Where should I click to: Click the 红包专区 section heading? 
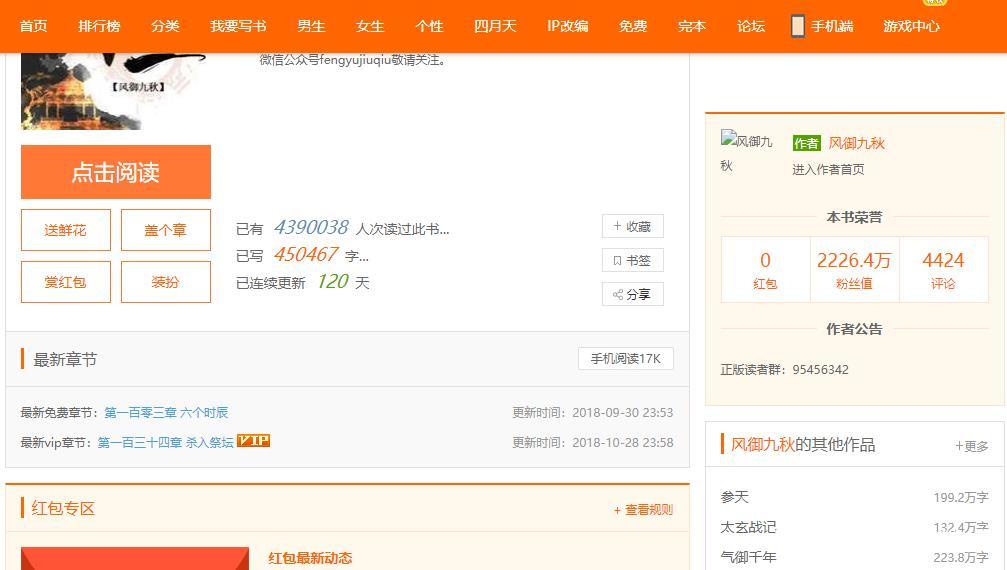click(63, 508)
